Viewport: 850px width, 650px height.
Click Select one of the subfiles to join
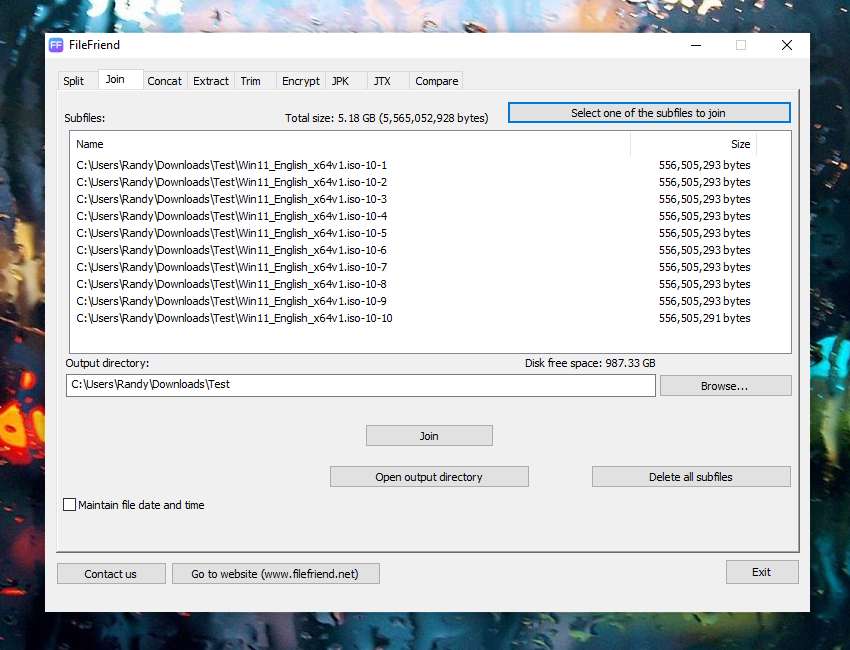tap(649, 113)
